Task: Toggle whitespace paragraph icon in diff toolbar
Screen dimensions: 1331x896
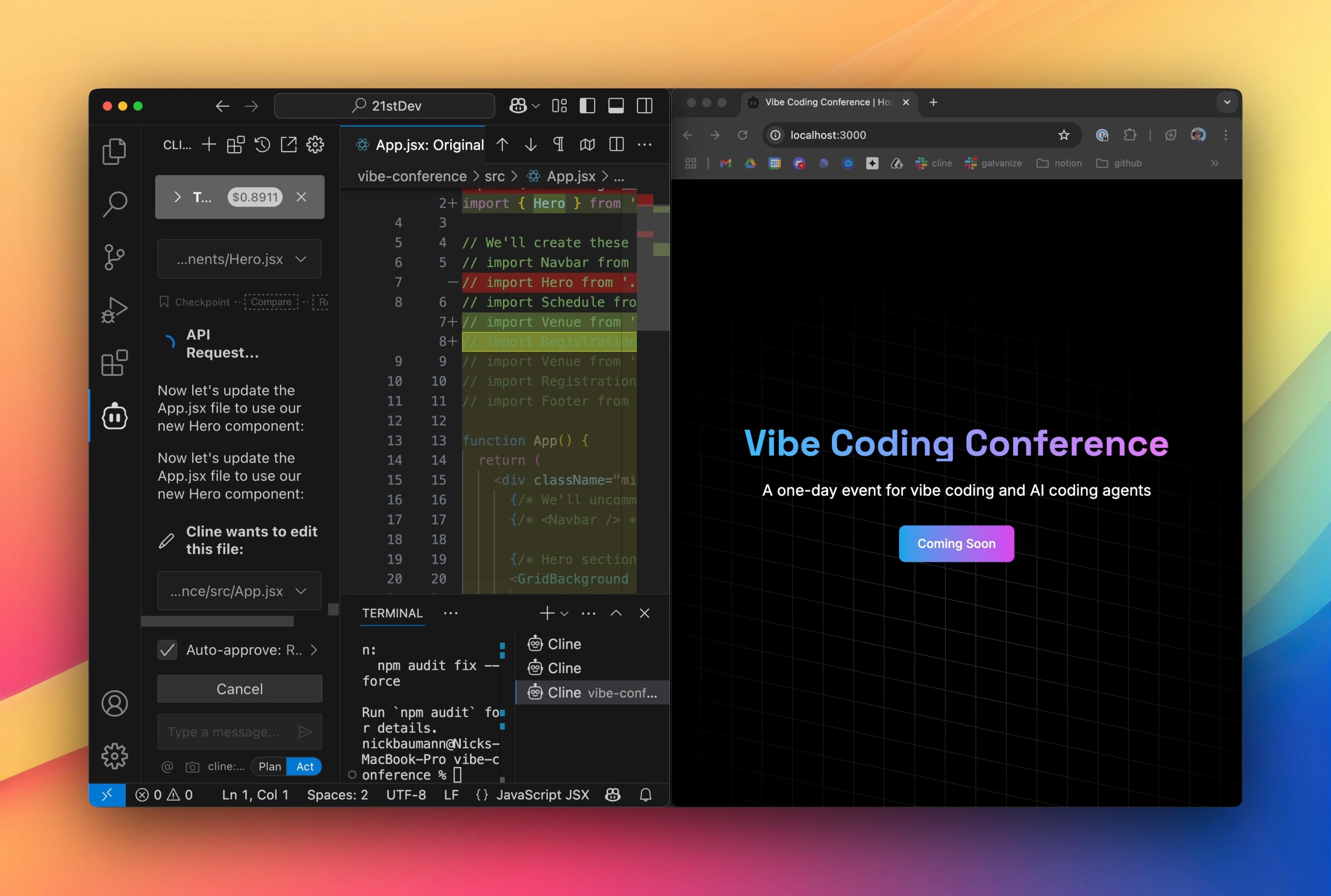Action: pos(558,145)
